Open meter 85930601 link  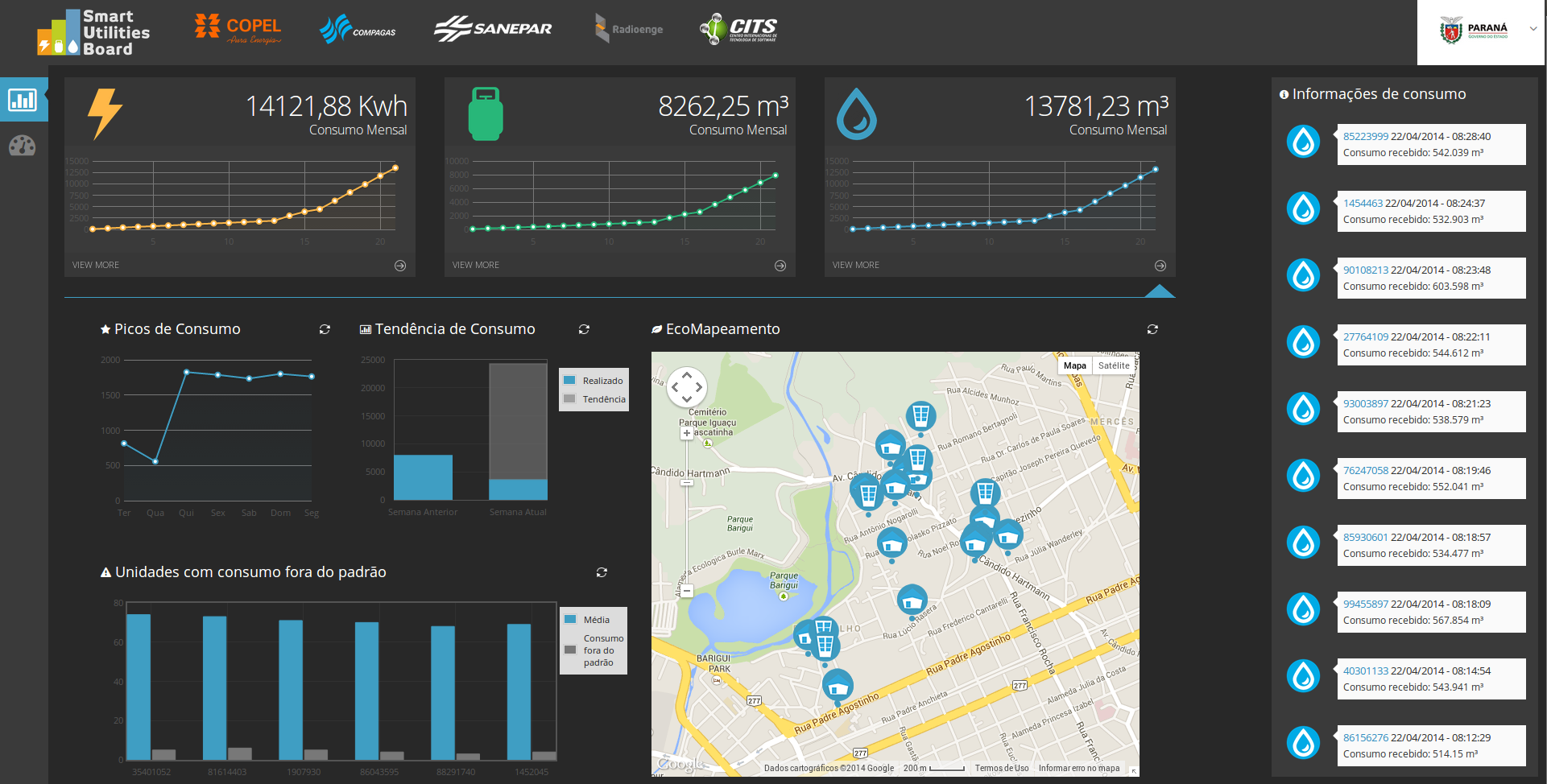[1366, 538]
